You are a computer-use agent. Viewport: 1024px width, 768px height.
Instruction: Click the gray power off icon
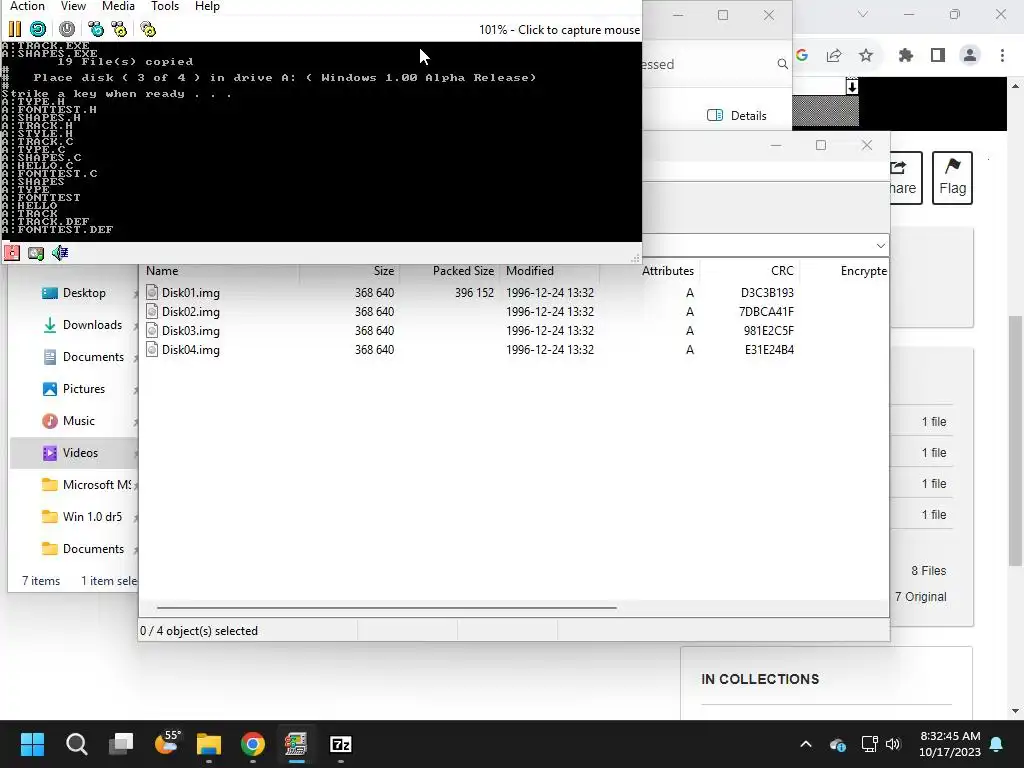click(67, 29)
